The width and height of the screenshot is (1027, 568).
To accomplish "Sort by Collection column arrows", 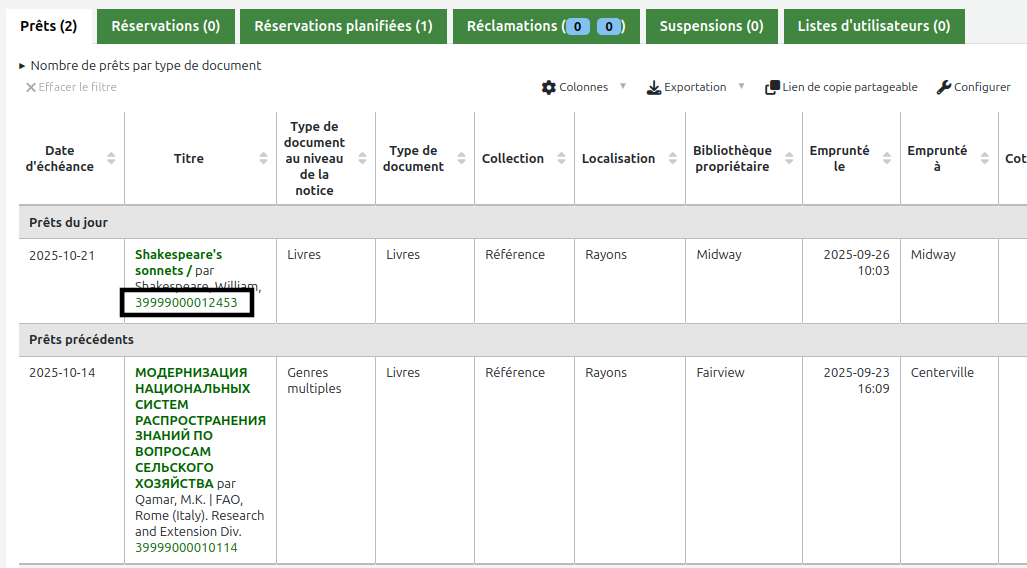I will pos(561,158).
